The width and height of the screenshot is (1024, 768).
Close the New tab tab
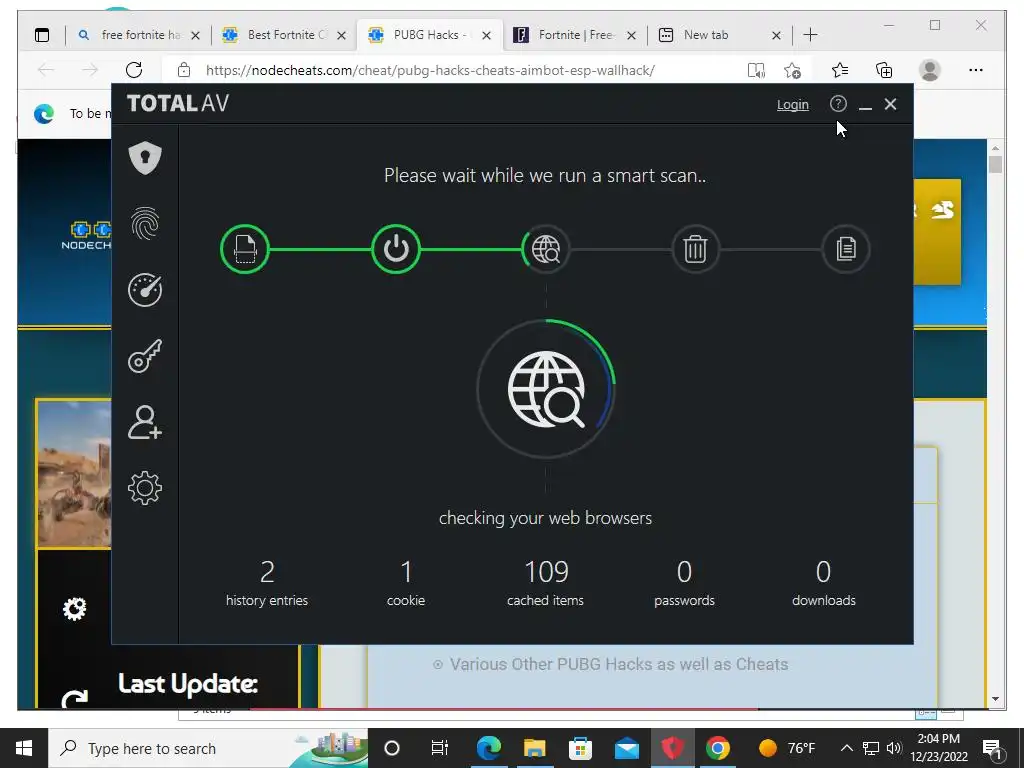click(776, 35)
